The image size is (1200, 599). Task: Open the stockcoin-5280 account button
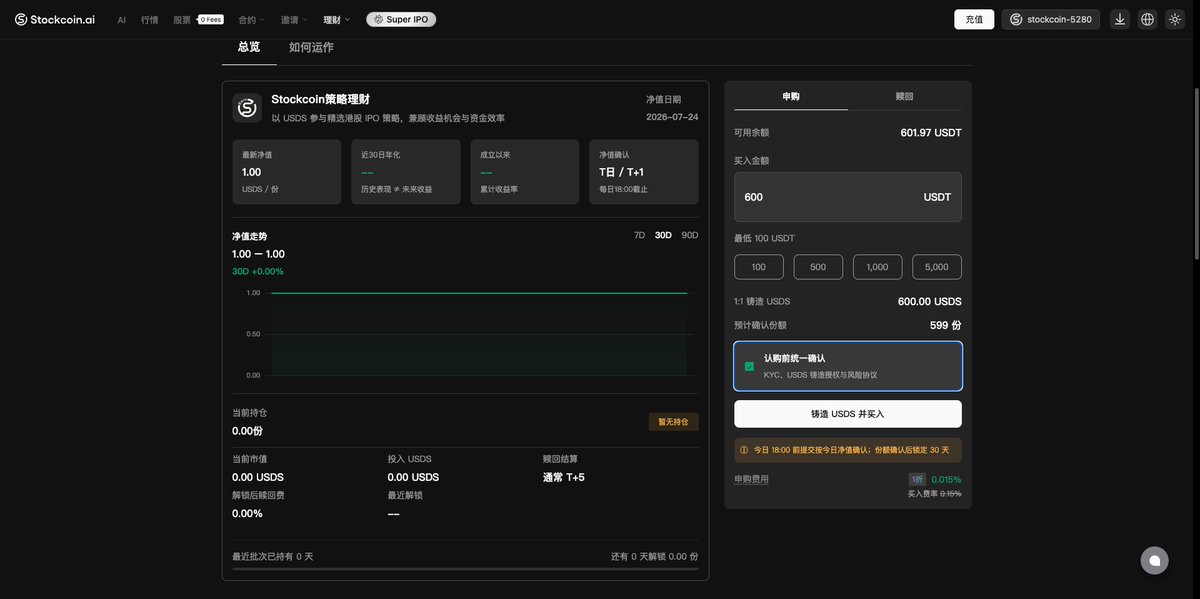click(x=1051, y=19)
